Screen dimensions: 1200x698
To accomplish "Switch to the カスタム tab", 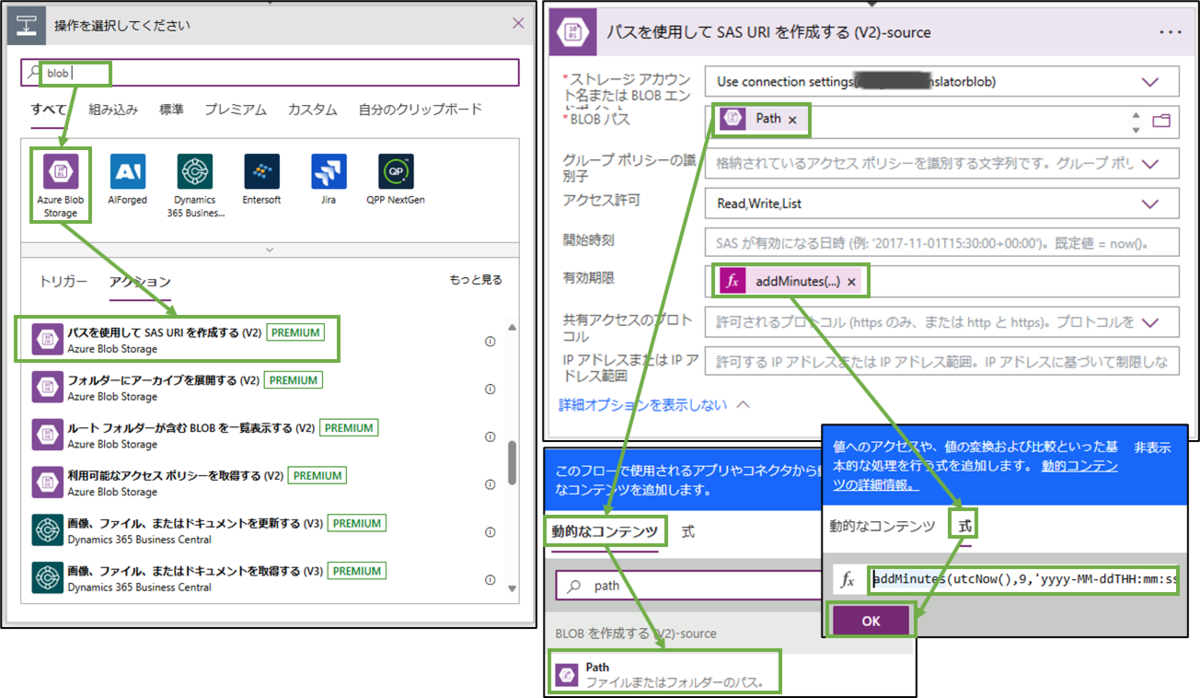I will coord(311,110).
